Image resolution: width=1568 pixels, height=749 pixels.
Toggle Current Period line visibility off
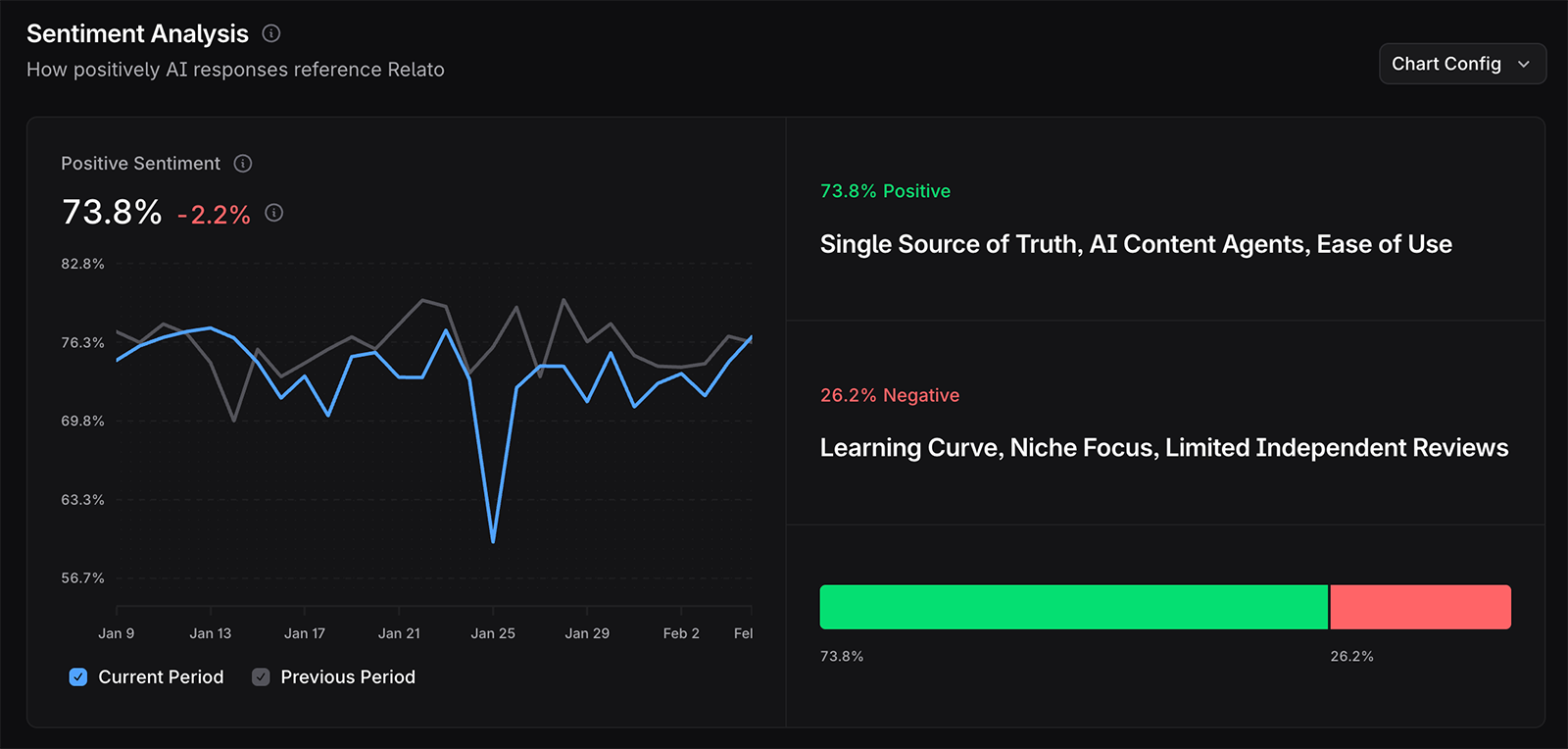(77, 676)
